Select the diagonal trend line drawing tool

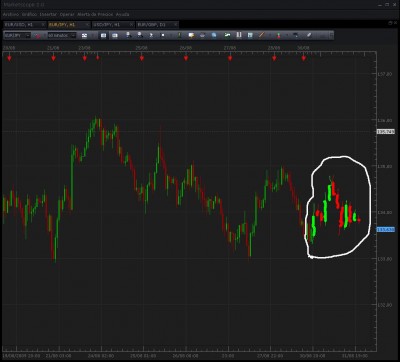262,35
